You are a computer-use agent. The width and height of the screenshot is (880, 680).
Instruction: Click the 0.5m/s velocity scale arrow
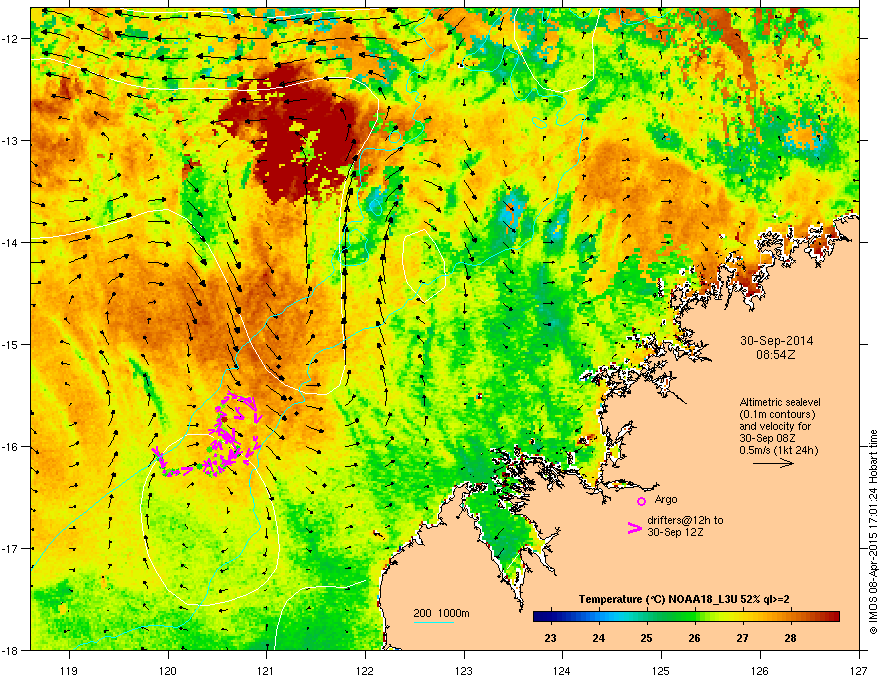coord(773,463)
